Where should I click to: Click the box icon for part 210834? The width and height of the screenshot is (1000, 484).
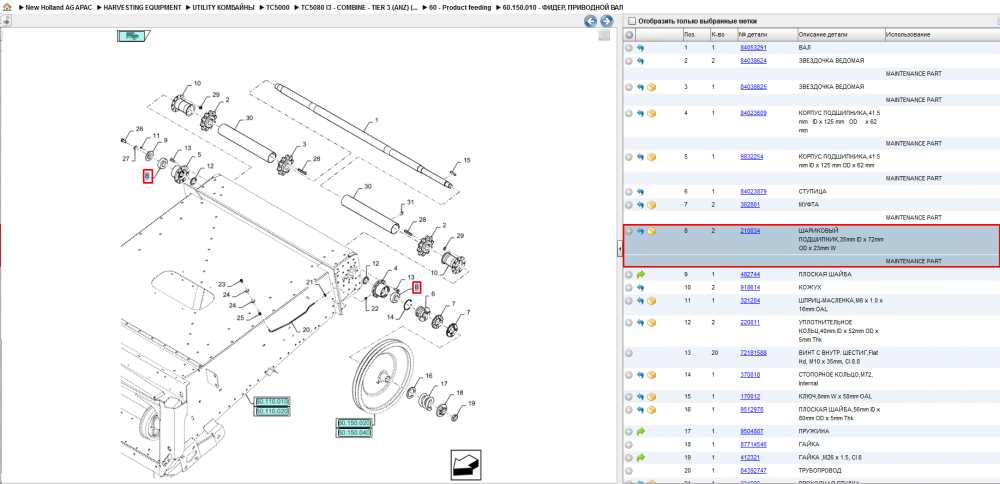coord(652,231)
